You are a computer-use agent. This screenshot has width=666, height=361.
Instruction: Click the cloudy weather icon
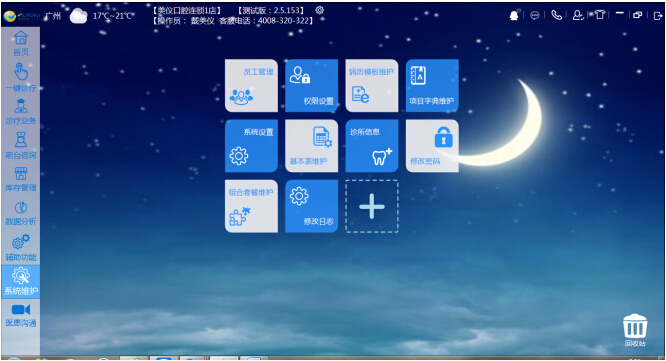coord(79,17)
